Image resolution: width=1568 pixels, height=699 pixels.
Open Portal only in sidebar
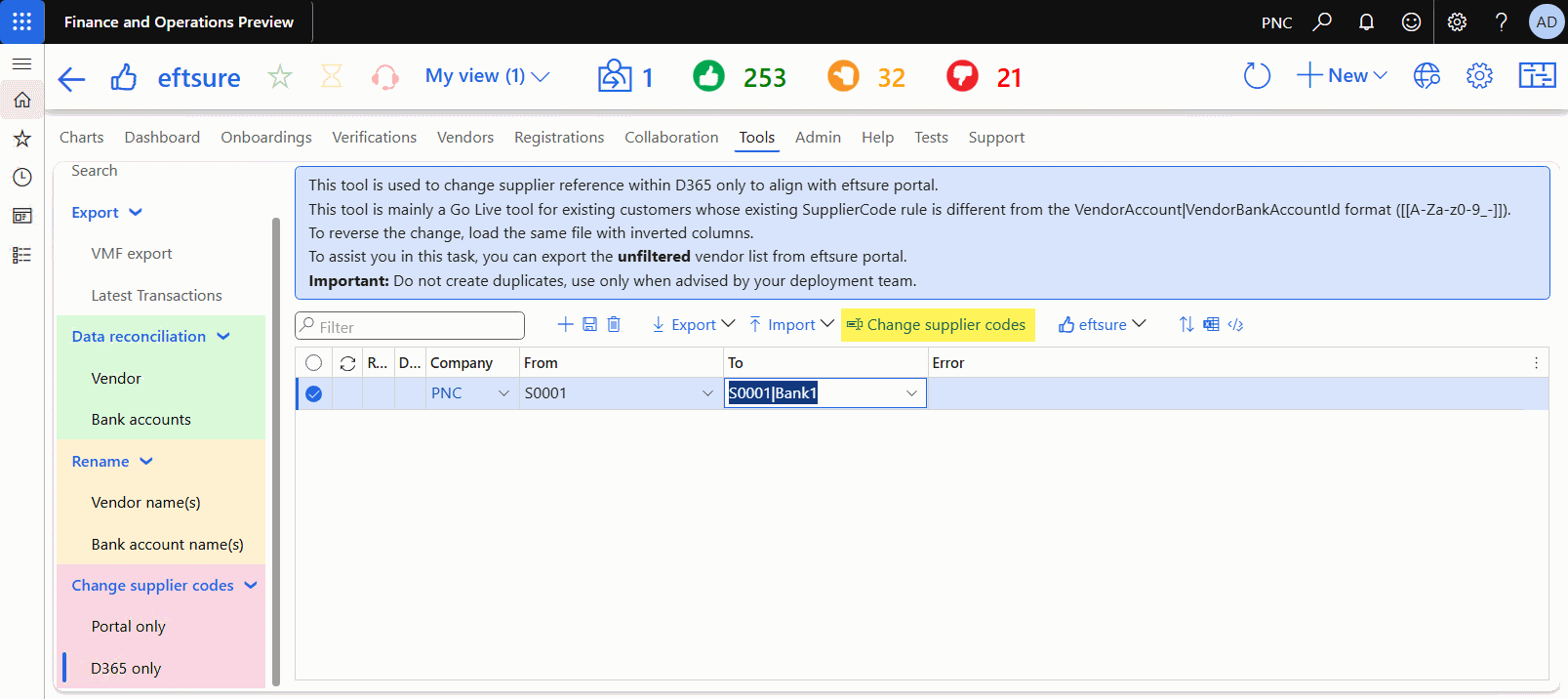128,627
